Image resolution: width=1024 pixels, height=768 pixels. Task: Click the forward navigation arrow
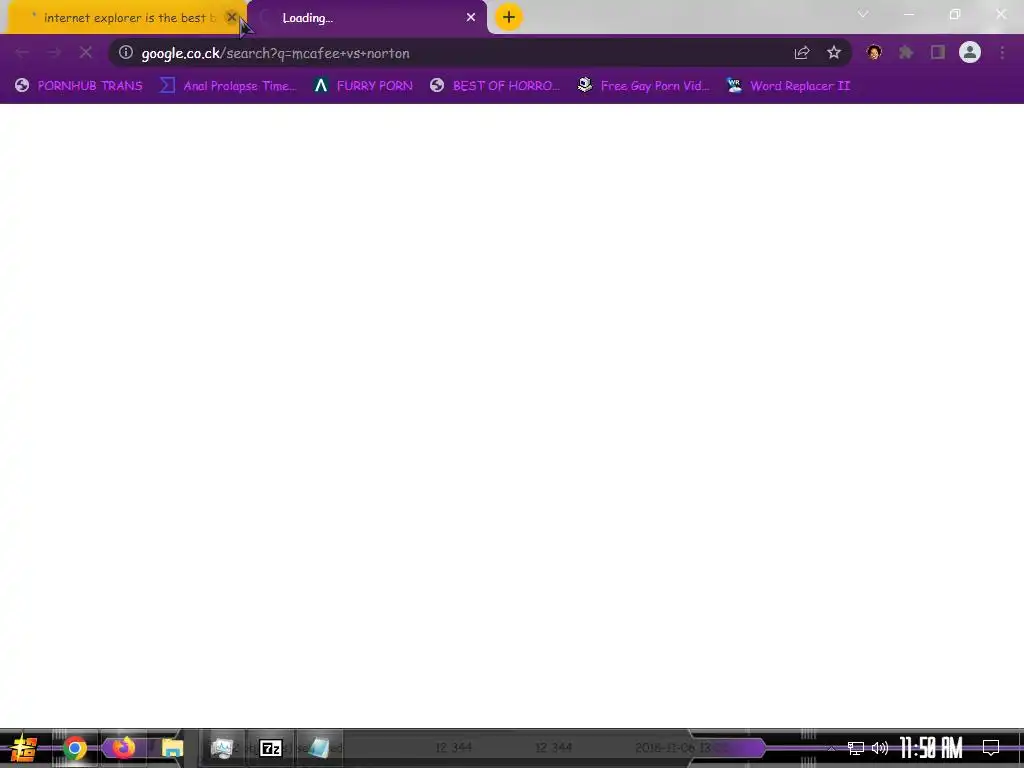pyautogui.click(x=54, y=53)
